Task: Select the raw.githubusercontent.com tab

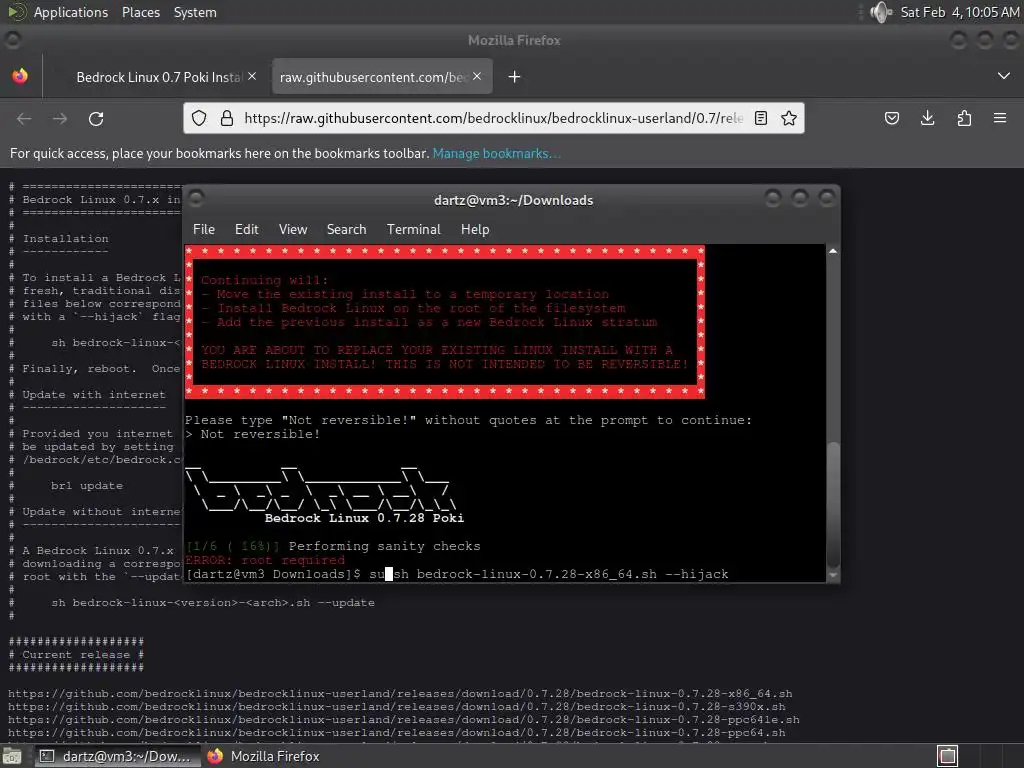Action: (x=382, y=77)
